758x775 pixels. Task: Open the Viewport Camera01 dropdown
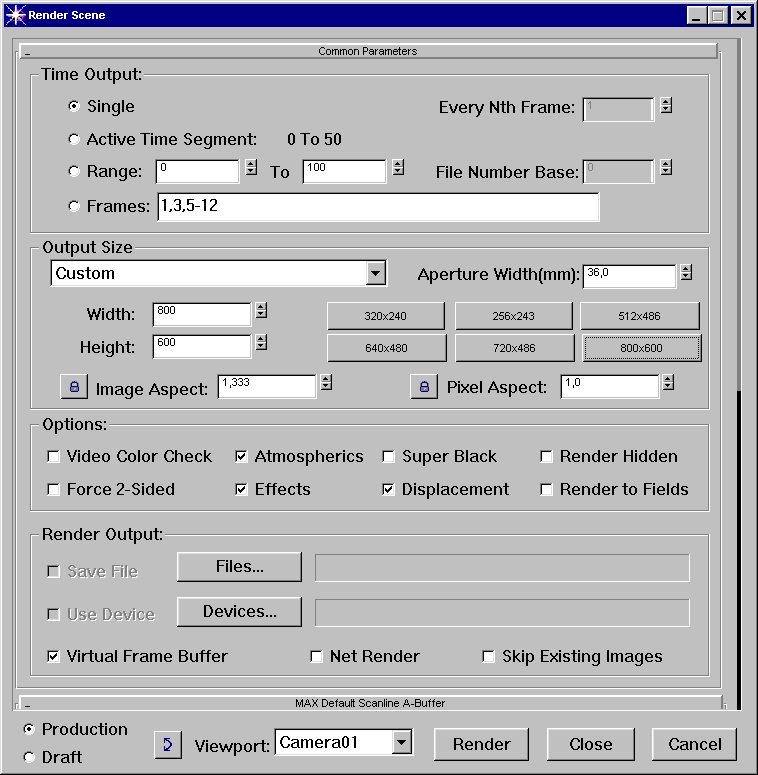(401, 742)
